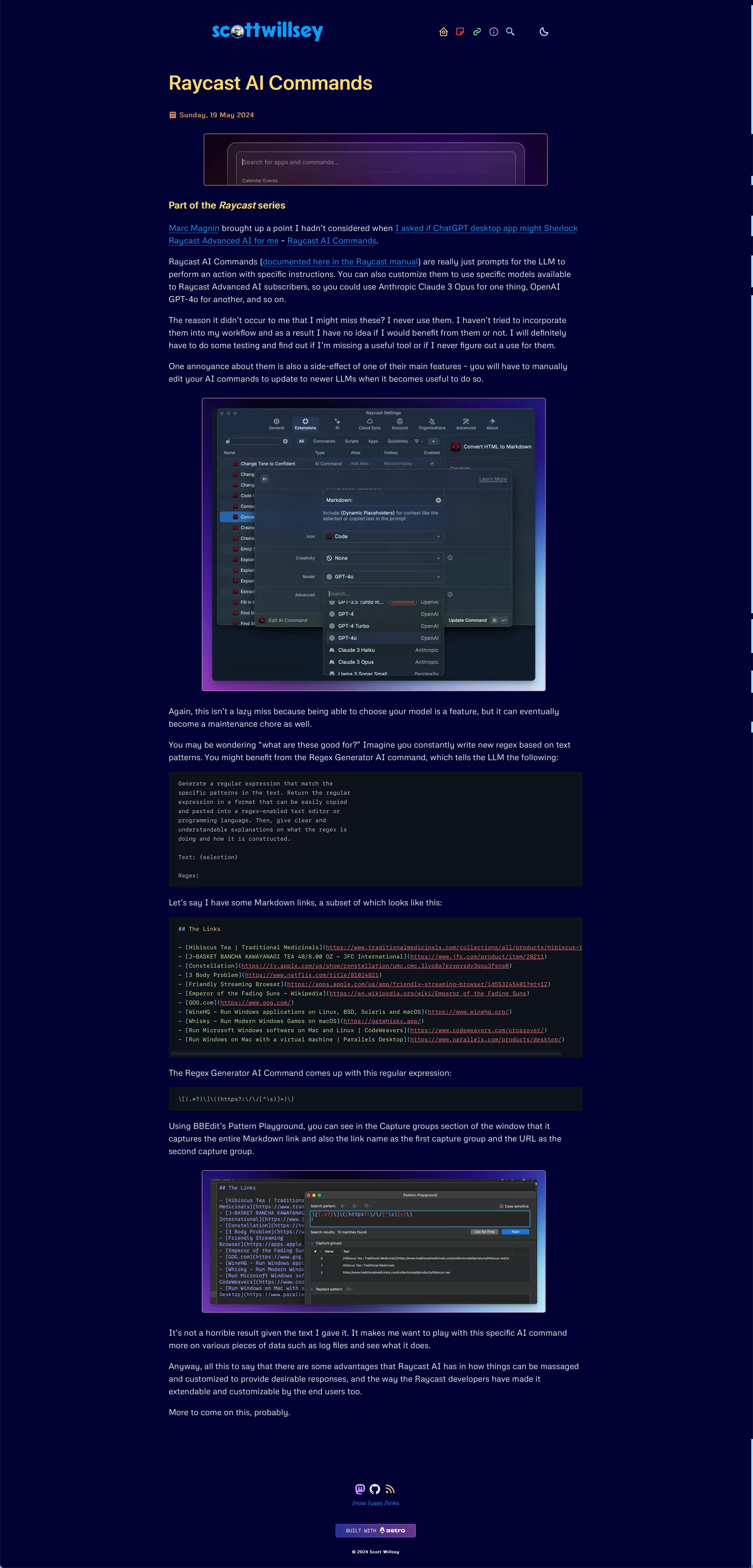Screen dimensions: 753x1568
Task: Open the Model dropdown showing GPT-4o
Action: 383,576
